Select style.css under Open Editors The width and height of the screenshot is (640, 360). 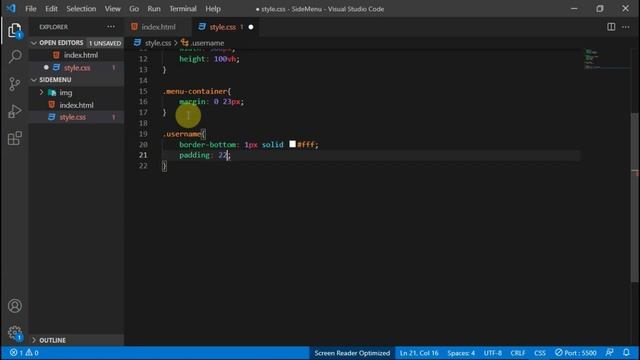point(76,68)
